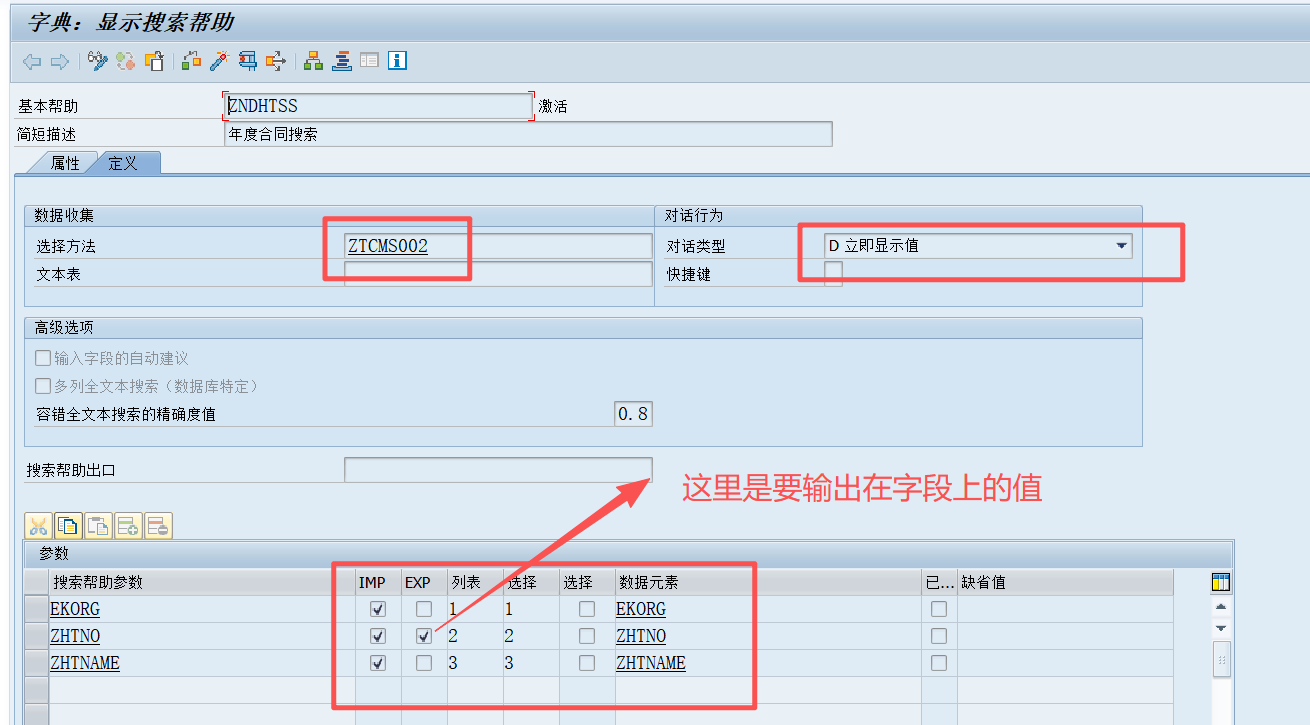Toggle Display/Change mode (glasses and pencil icon)
Image resolution: width=1310 pixels, height=725 pixels.
(x=97, y=61)
